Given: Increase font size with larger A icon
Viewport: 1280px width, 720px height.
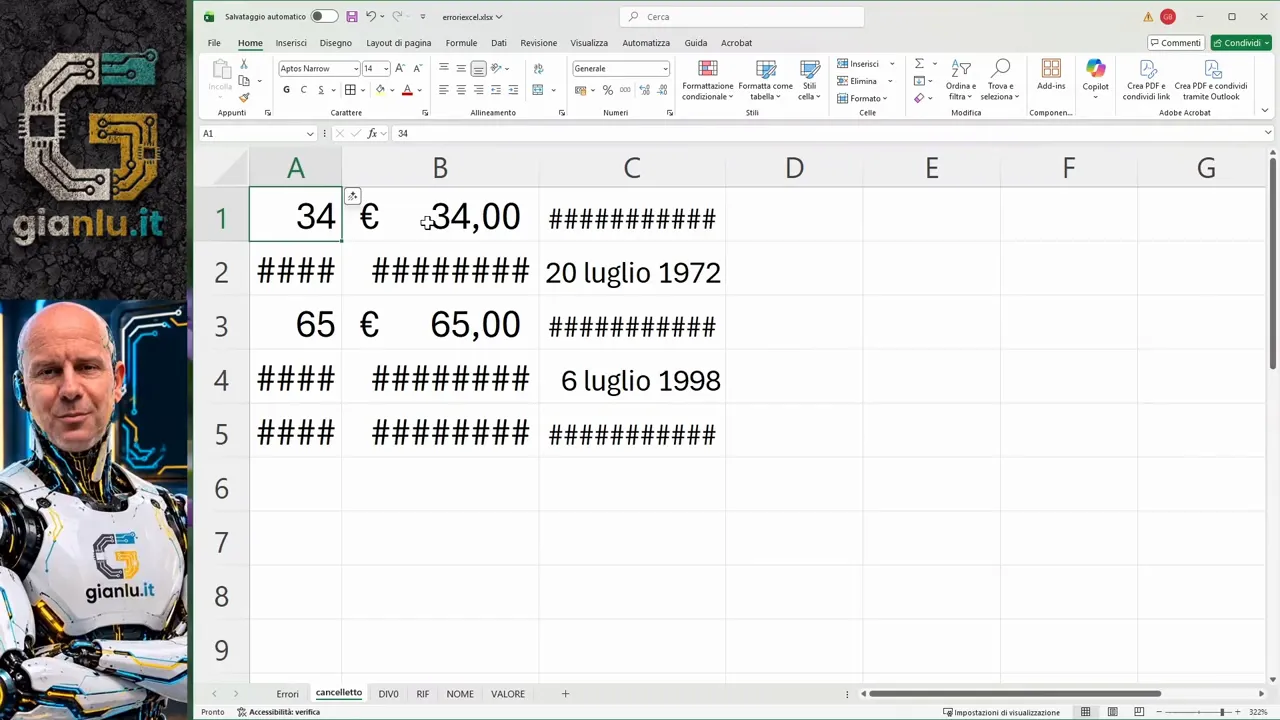Looking at the screenshot, I should coord(400,68).
